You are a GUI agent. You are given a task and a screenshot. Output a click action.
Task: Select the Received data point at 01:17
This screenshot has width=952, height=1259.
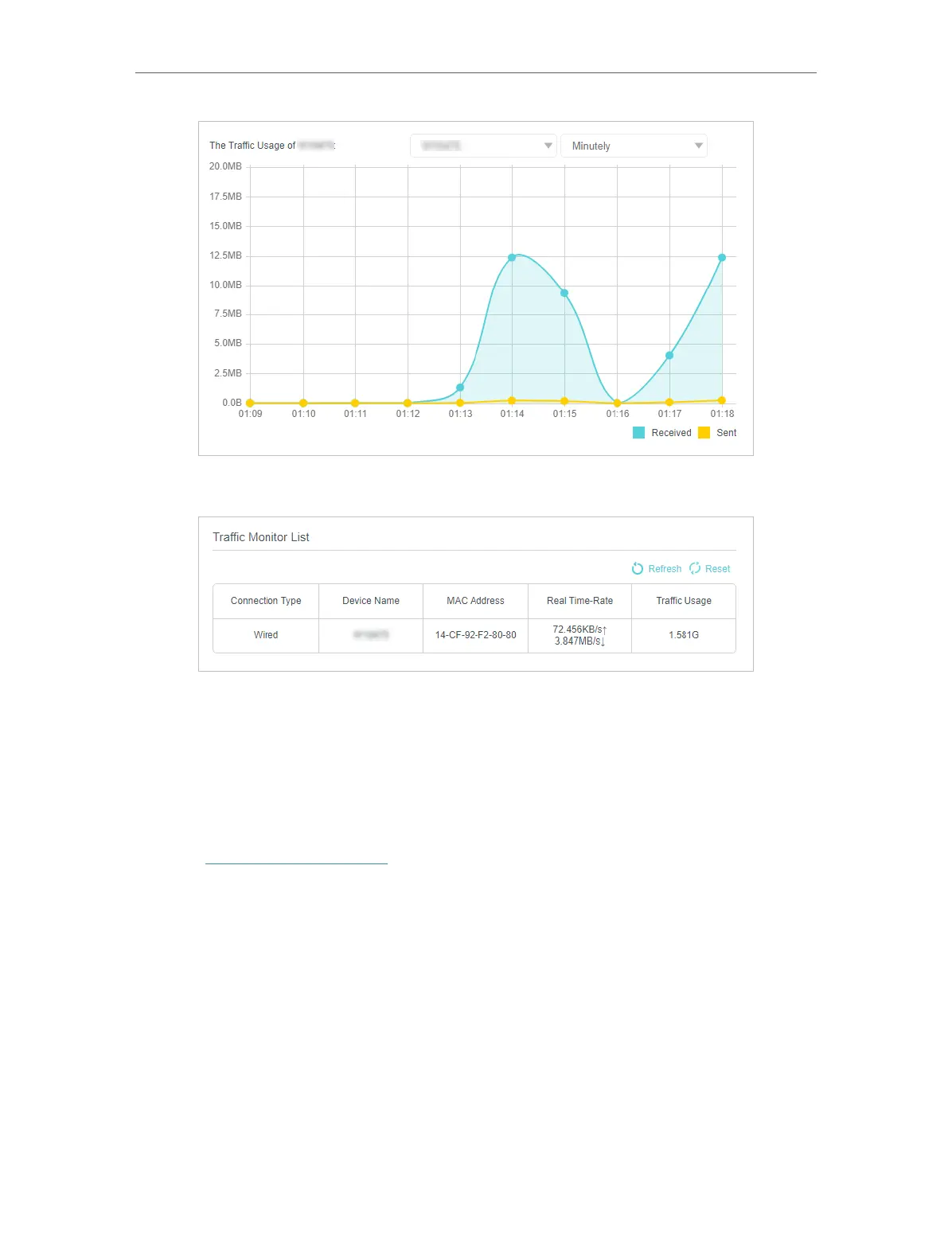pos(669,356)
